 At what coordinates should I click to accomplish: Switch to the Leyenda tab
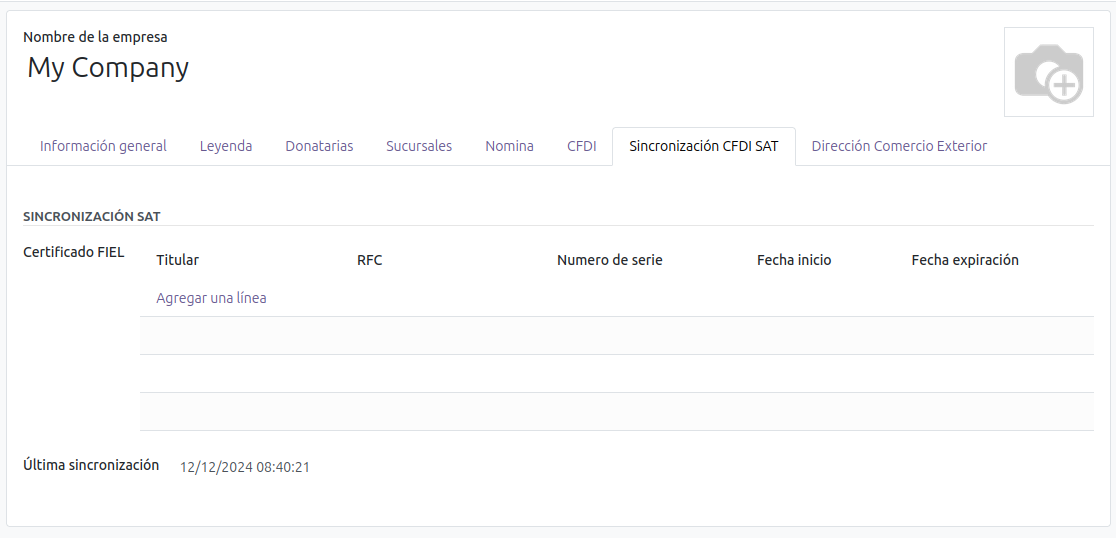(226, 146)
